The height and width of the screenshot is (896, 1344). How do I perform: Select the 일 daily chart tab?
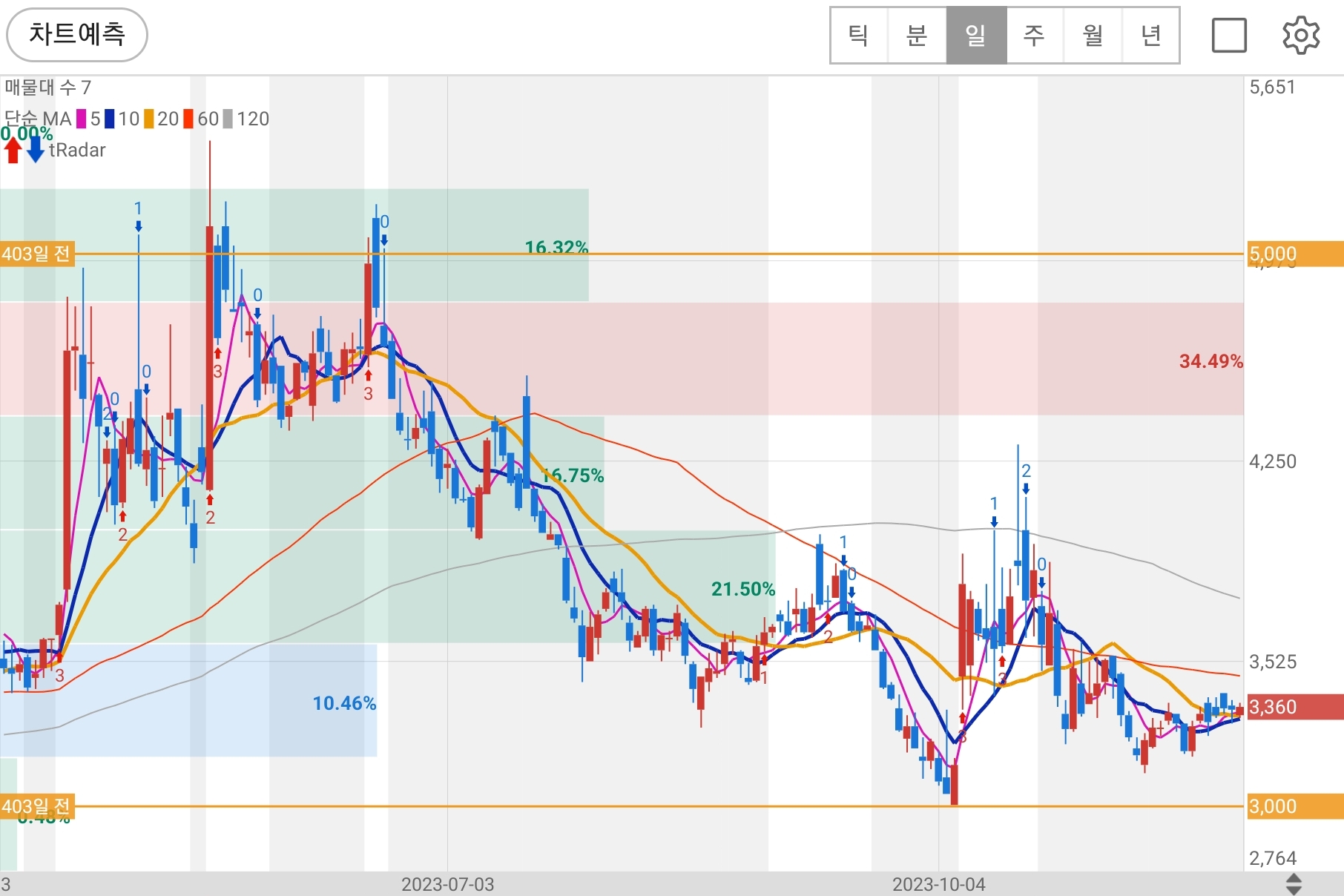976,36
